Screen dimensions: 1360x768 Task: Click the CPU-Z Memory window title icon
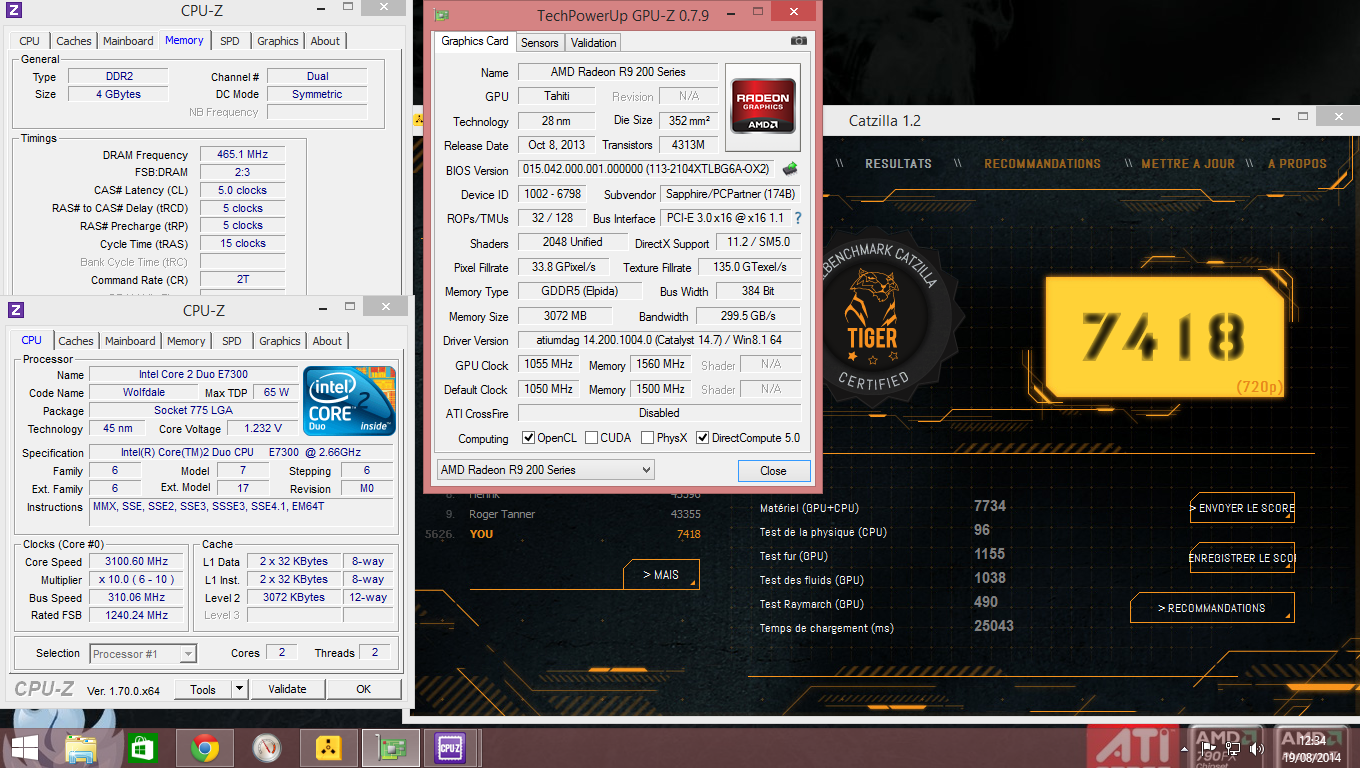(14, 12)
